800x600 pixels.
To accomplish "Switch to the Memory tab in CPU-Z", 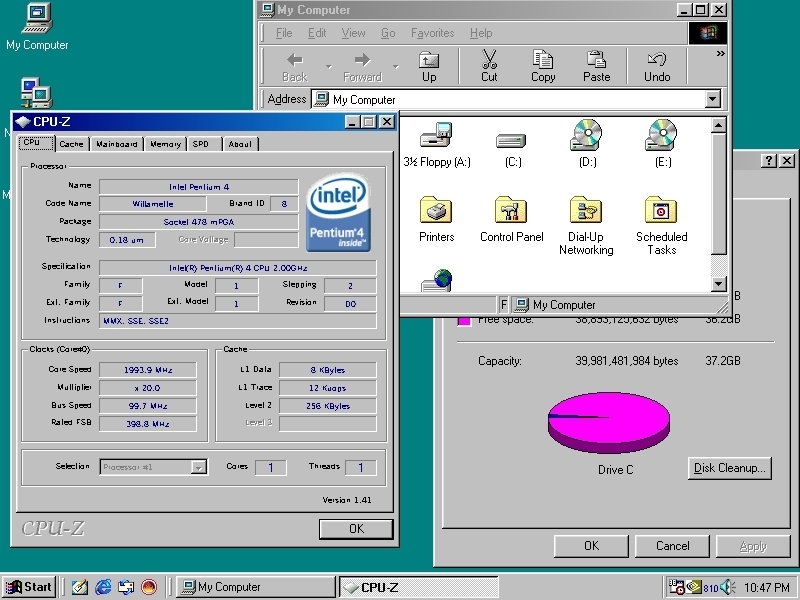I will tap(164, 143).
